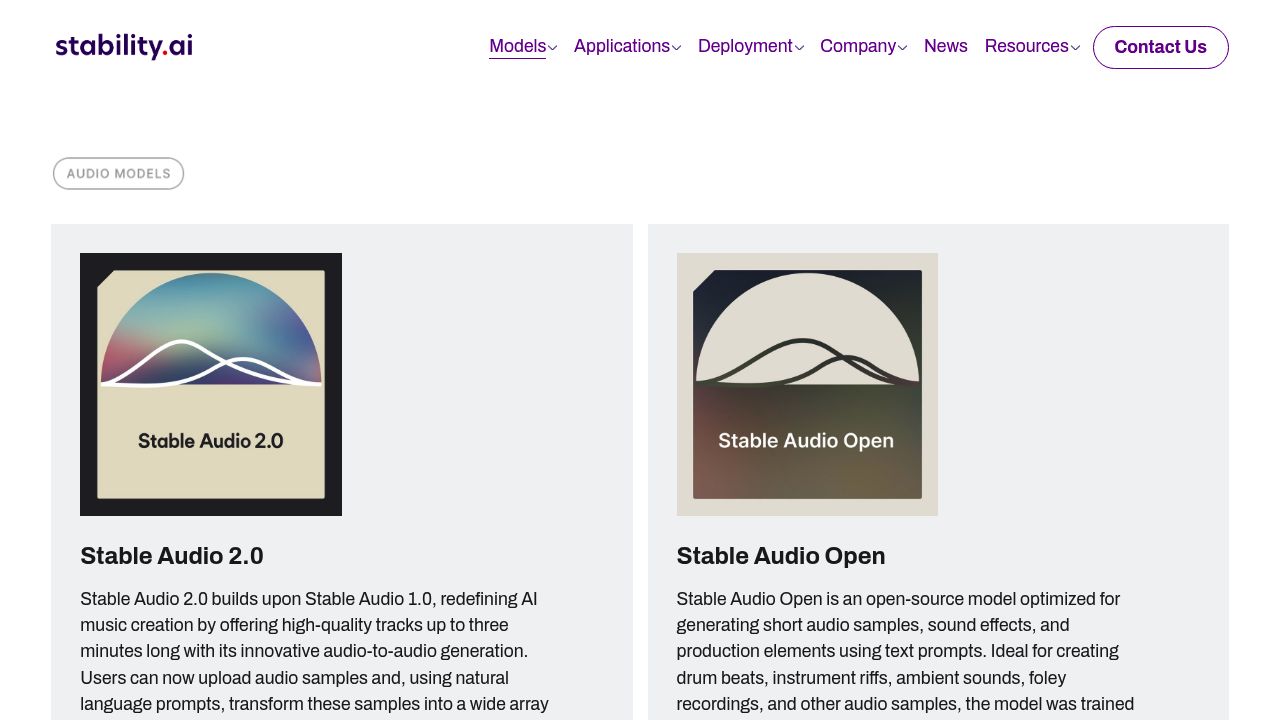Select the AUDIO MODELS tag
The height and width of the screenshot is (720, 1280).
[x=118, y=173]
